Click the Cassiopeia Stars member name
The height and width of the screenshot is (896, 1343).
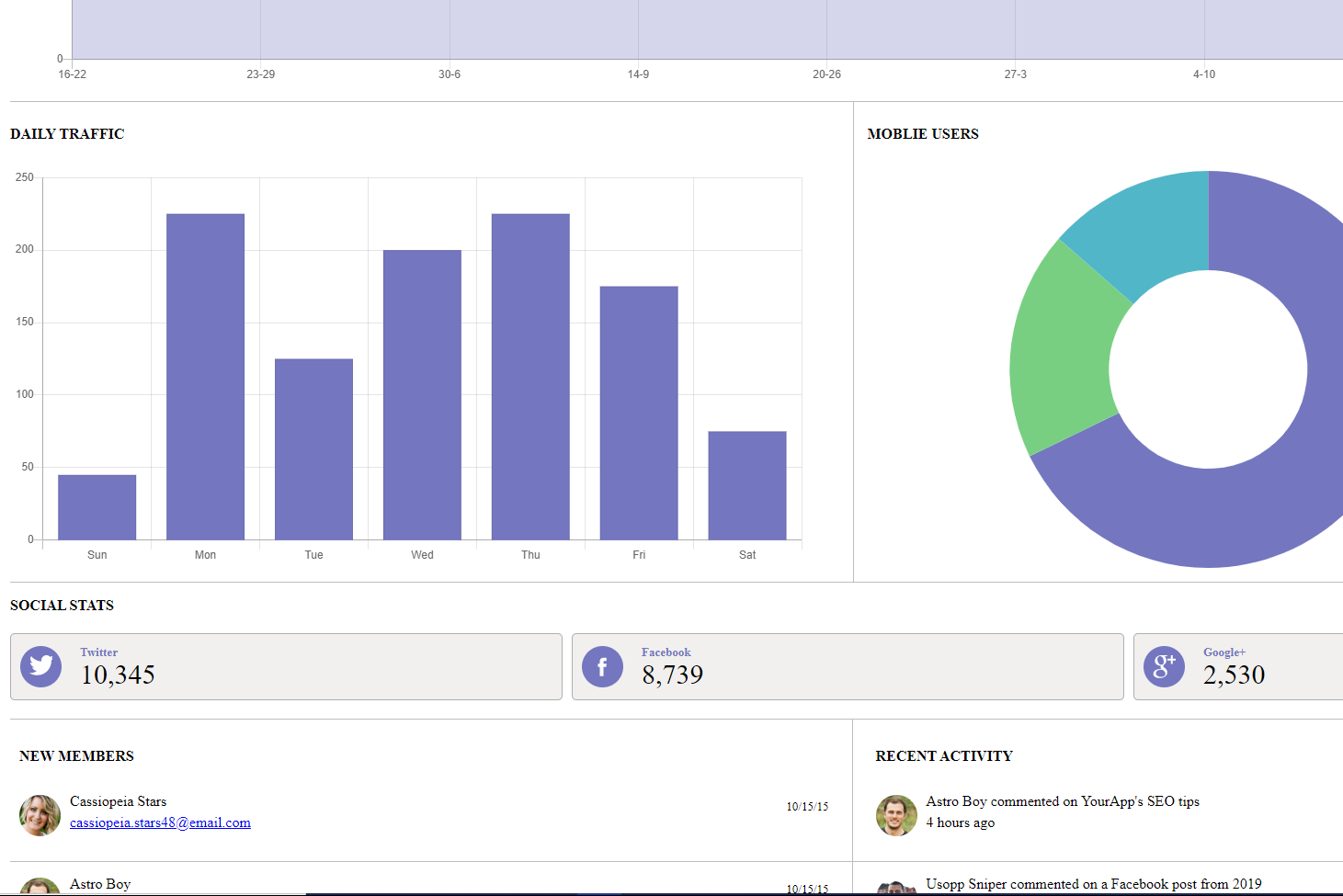coord(119,801)
